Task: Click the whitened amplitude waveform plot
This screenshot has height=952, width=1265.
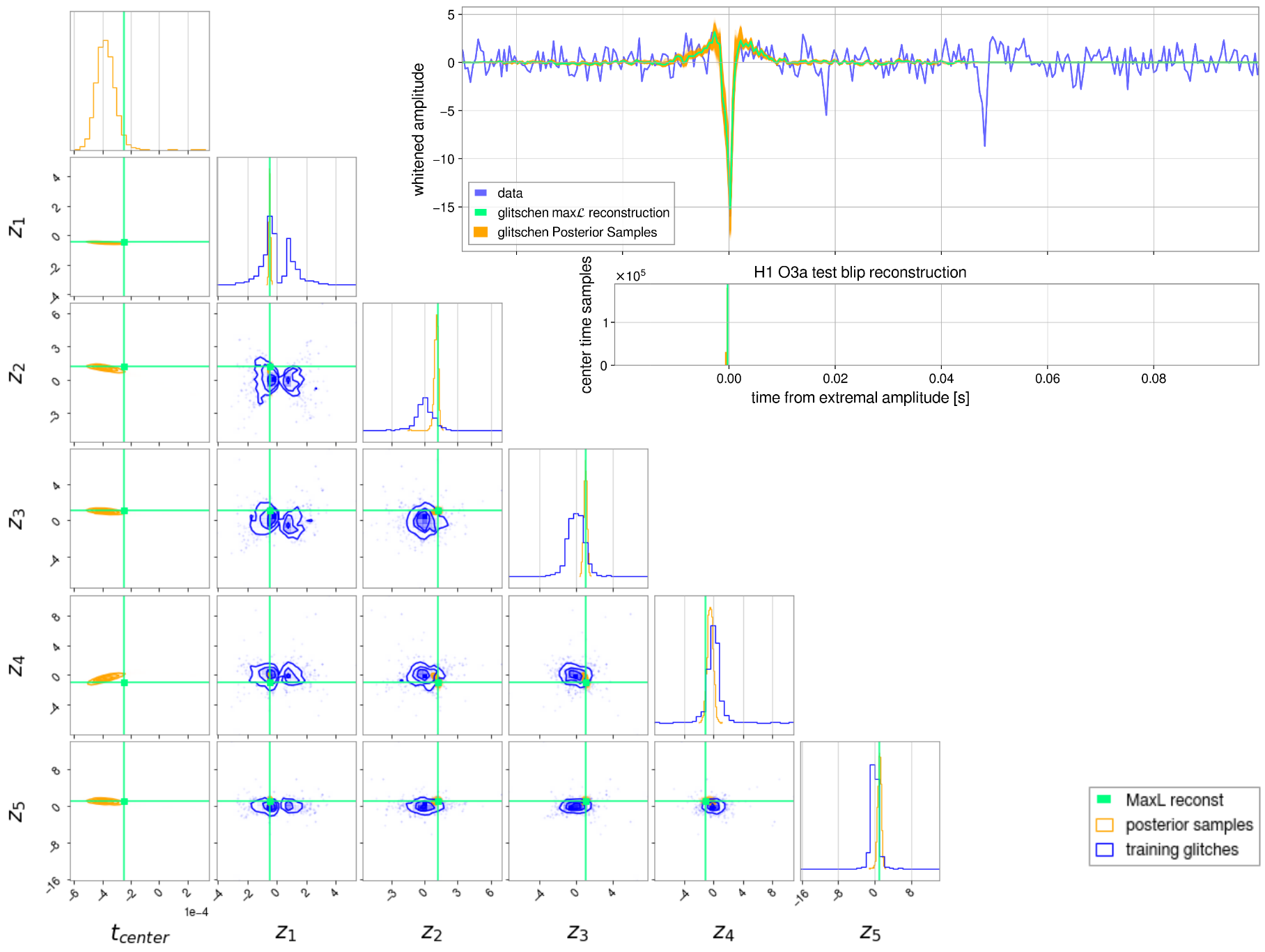Action: (x=860, y=129)
